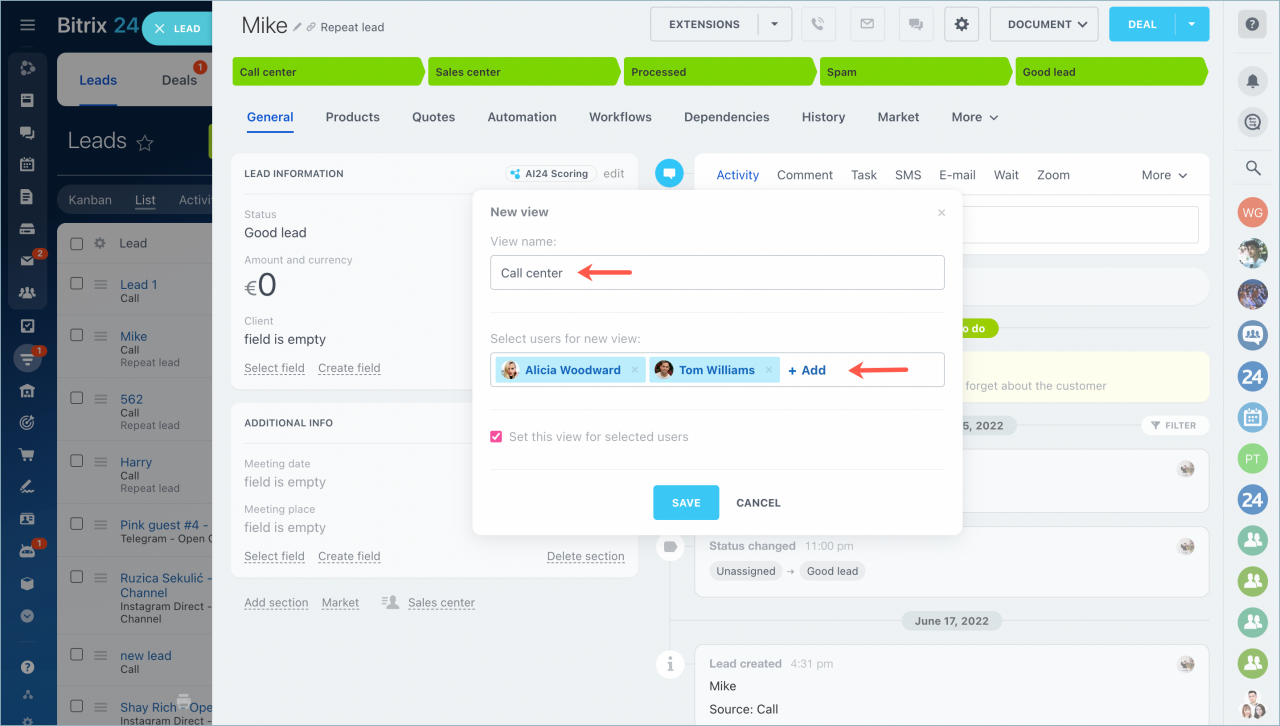
Task: Open the shopping cart icon in left sidebar
Action: tap(27, 455)
